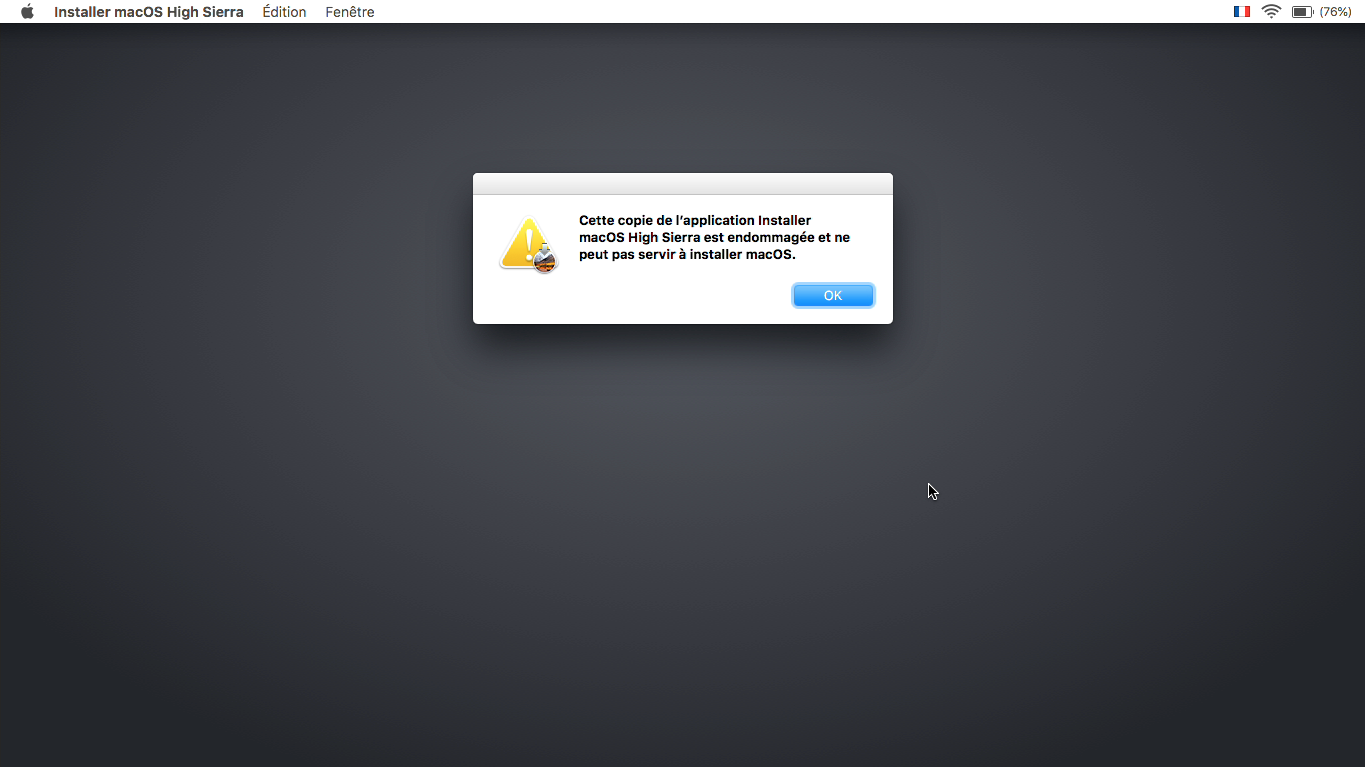Click the battery percentage (76%) text
This screenshot has height=768, width=1366.
[x=1336, y=12]
